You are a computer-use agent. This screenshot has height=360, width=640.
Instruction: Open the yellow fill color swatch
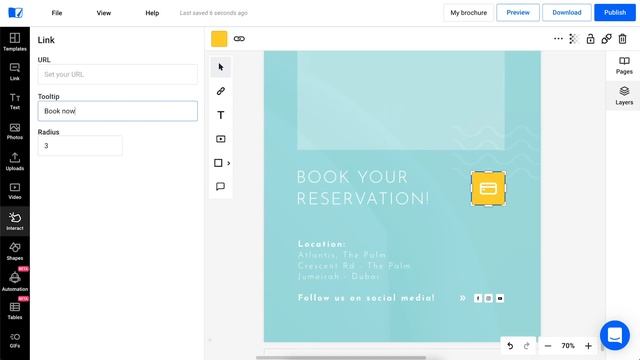(x=219, y=39)
